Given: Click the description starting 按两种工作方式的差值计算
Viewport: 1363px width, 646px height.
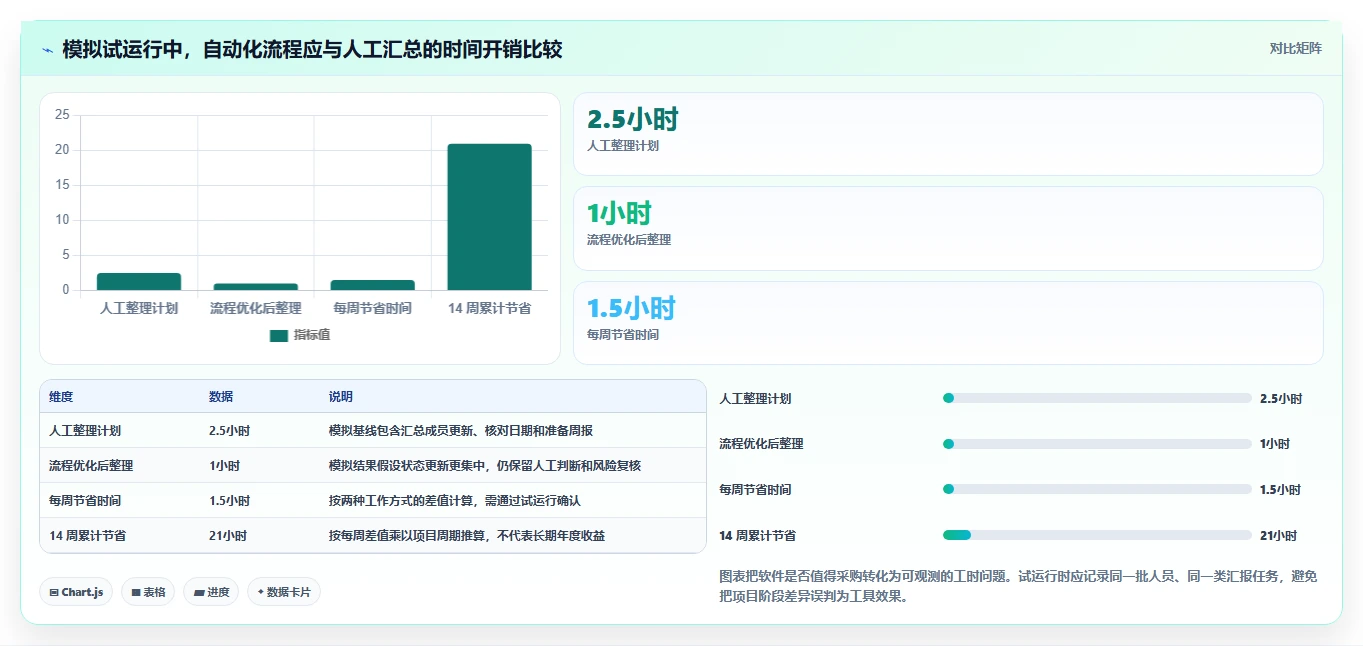Looking at the screenshot, I should tap(455, 501).
